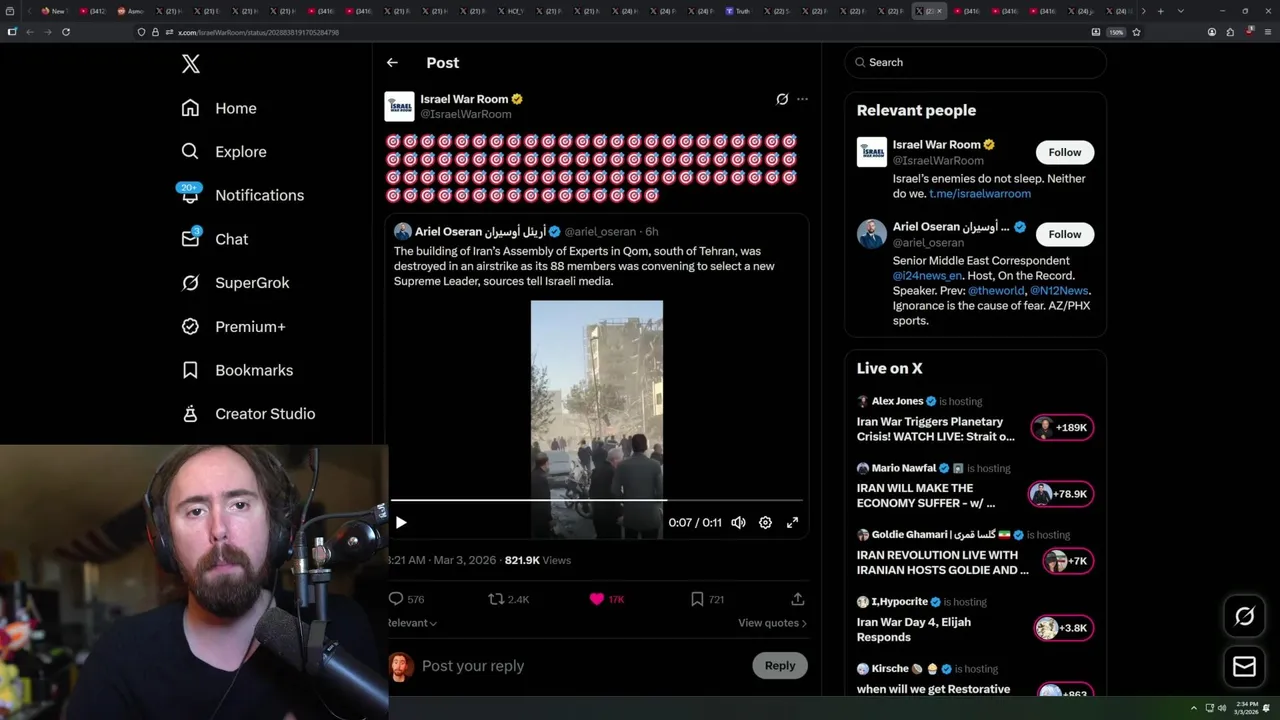Switch to the Truth browser tab

pos(738,11)
